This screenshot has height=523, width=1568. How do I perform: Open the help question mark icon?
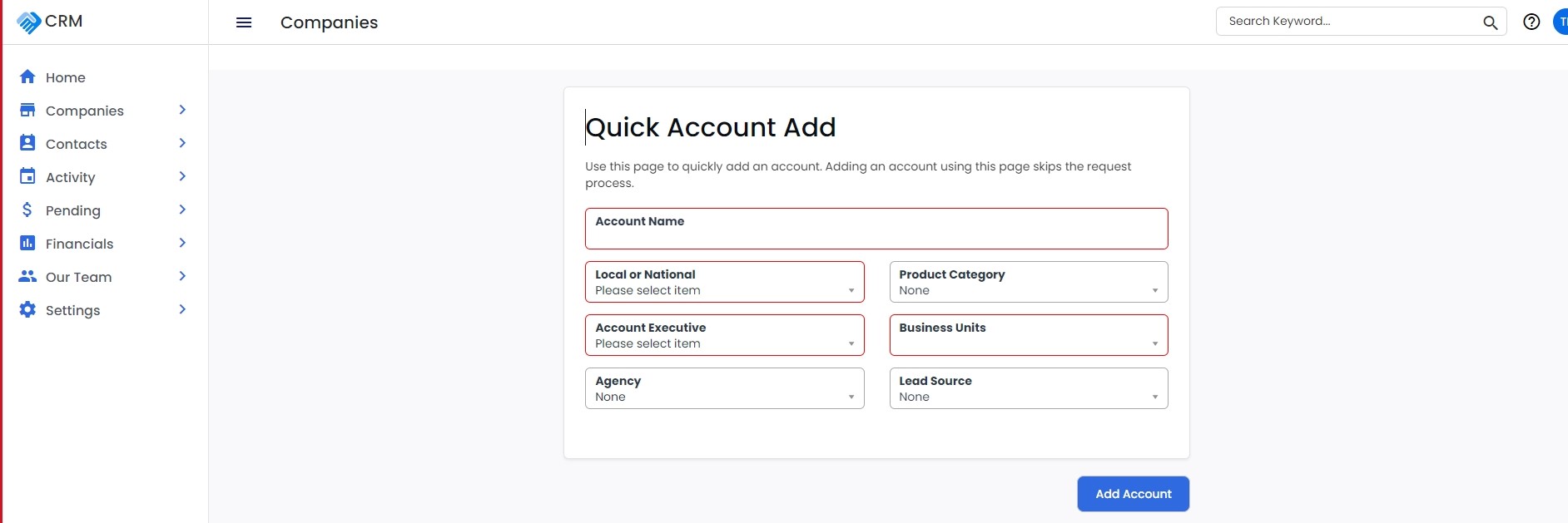[x=1531, y=22]
